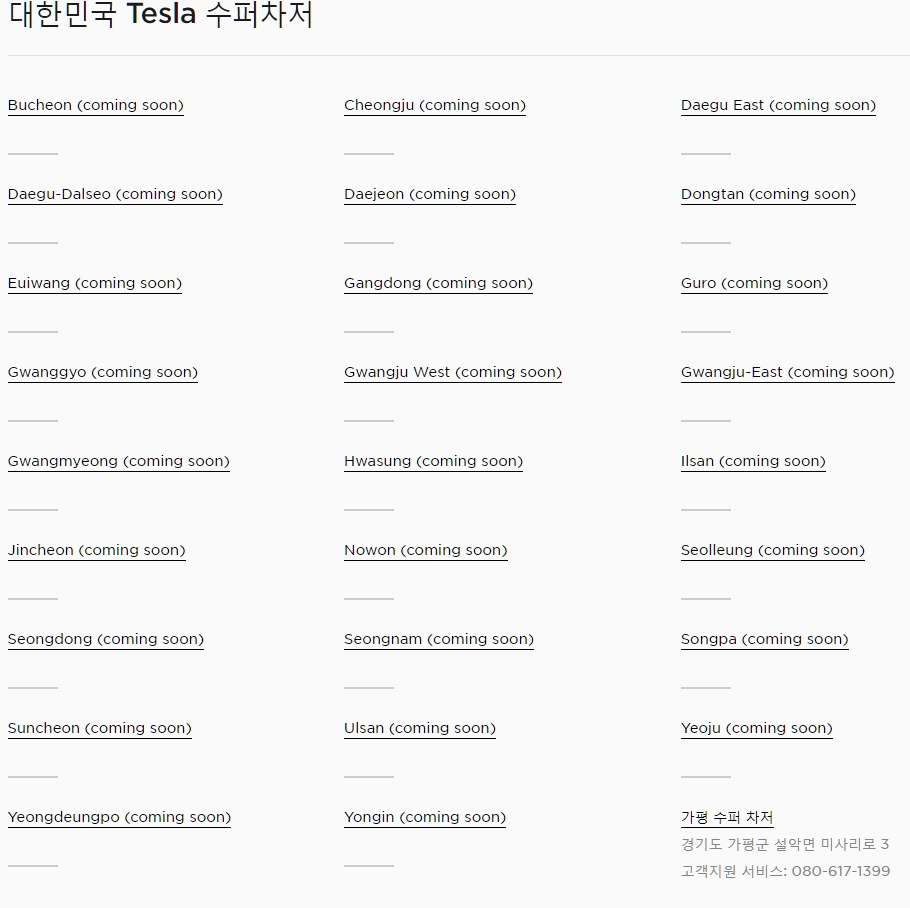This screenshot has height=908, width=910.
Task: Click the Cheongju (coming soon) link
Action: 435,106
